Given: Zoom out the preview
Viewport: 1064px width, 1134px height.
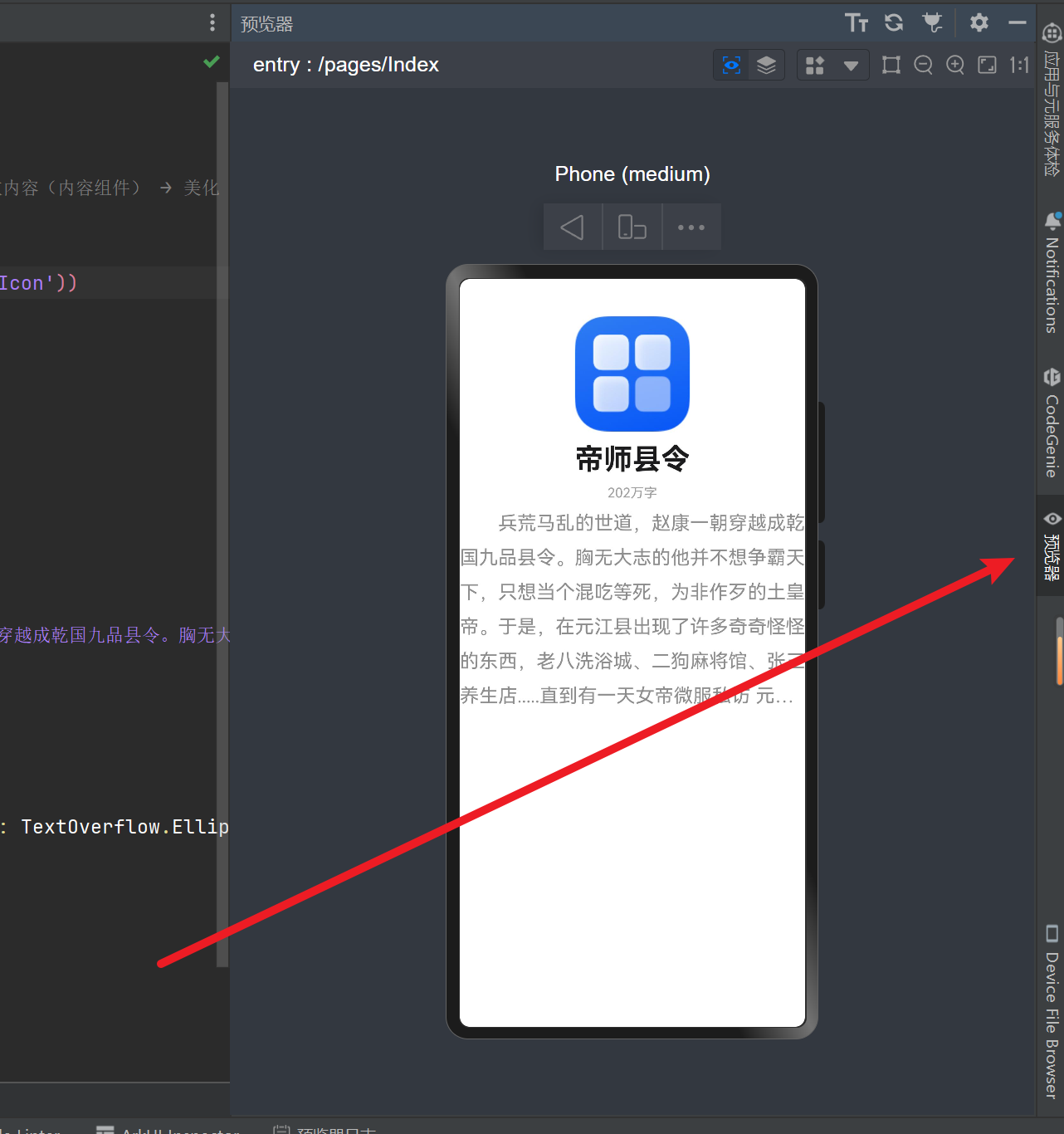Looking at the screenshot, I should 923,65.
